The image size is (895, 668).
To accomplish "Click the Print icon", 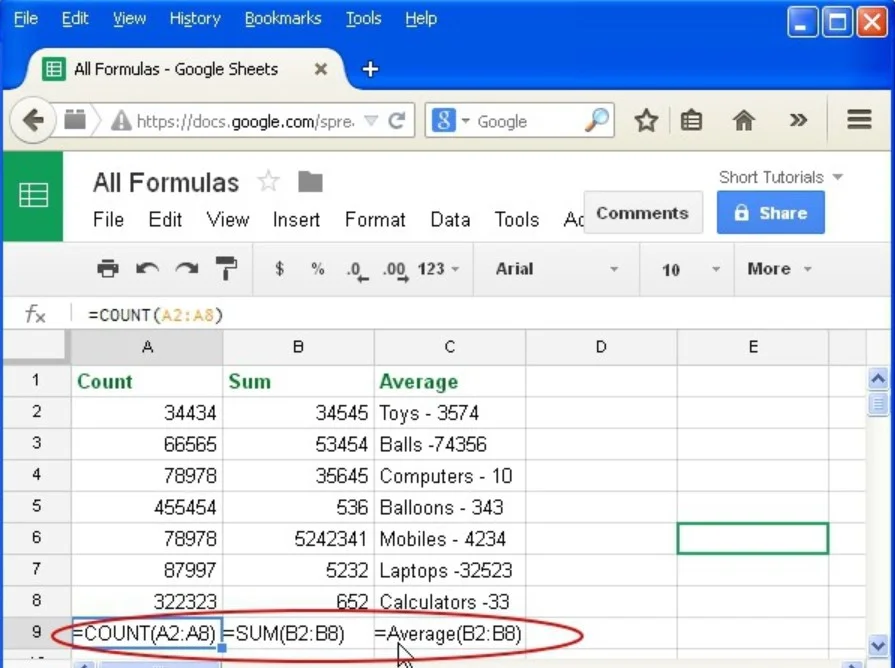I will tap(108, 269).
